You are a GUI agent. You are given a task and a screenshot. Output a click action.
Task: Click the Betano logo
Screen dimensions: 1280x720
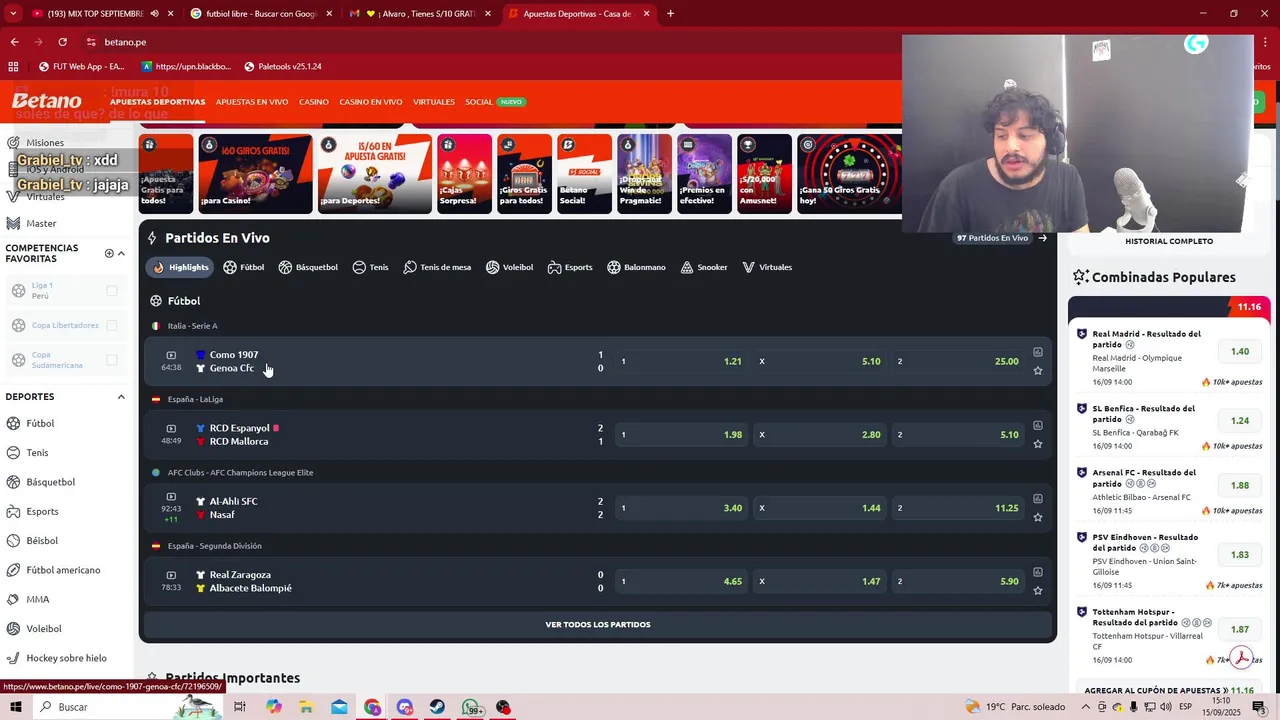[x=47, y=101]
